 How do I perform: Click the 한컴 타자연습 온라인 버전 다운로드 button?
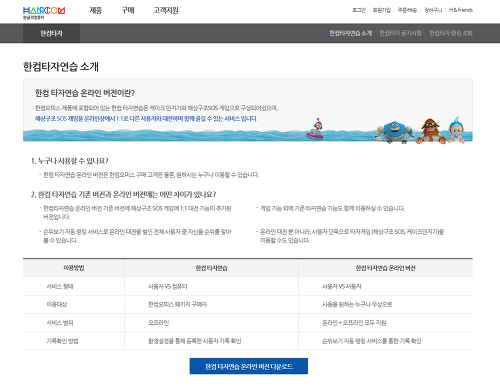click(249, 366)
